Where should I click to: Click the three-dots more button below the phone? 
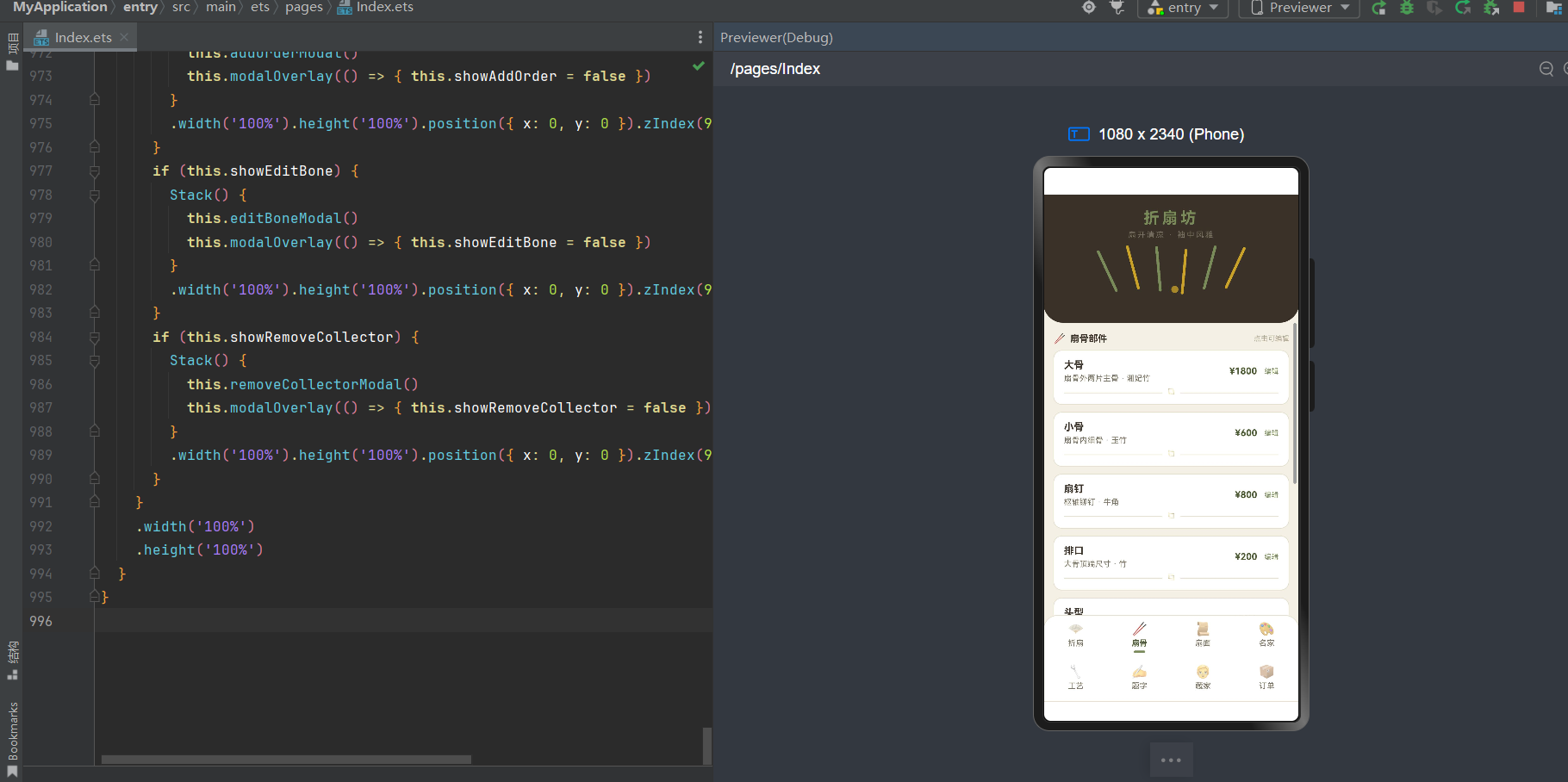pyautogui.click(x=1171, y=760)
